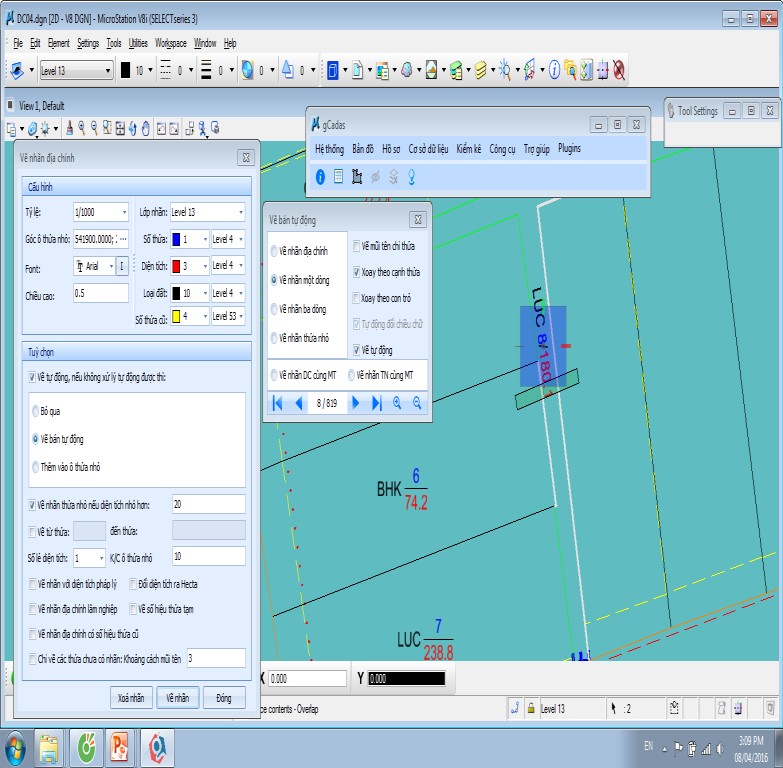
Task: Click the Help question mark icon in main toolbar
Action: (553, 70)
